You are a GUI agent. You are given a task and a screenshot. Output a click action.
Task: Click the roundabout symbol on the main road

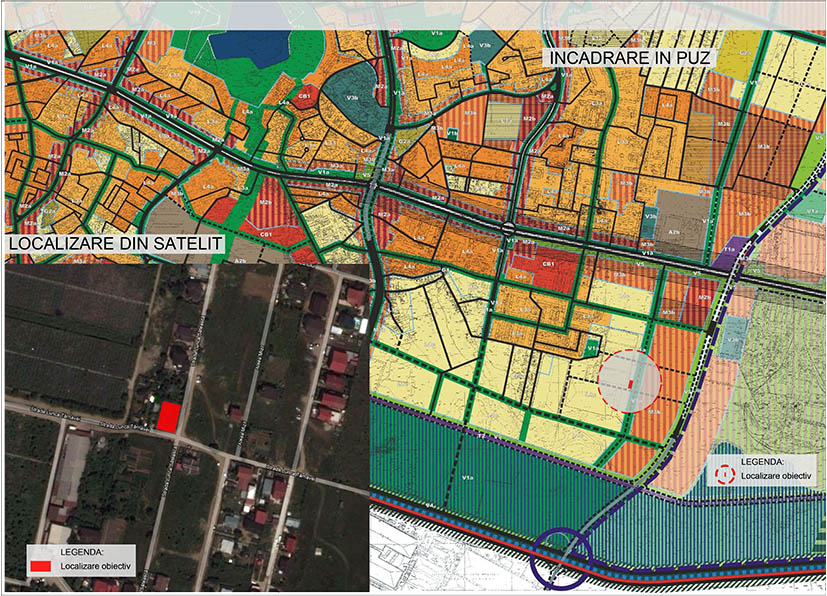tap(508, 229)
